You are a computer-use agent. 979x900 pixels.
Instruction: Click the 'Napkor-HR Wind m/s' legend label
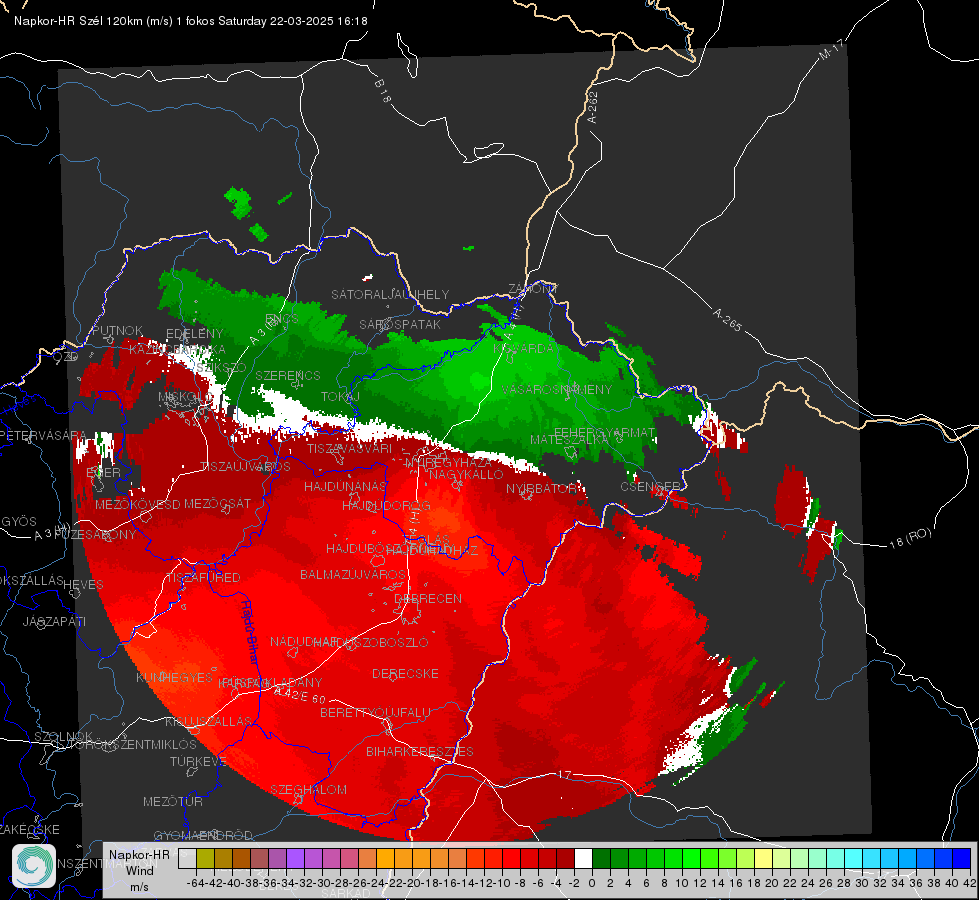(x=139, y=870)
